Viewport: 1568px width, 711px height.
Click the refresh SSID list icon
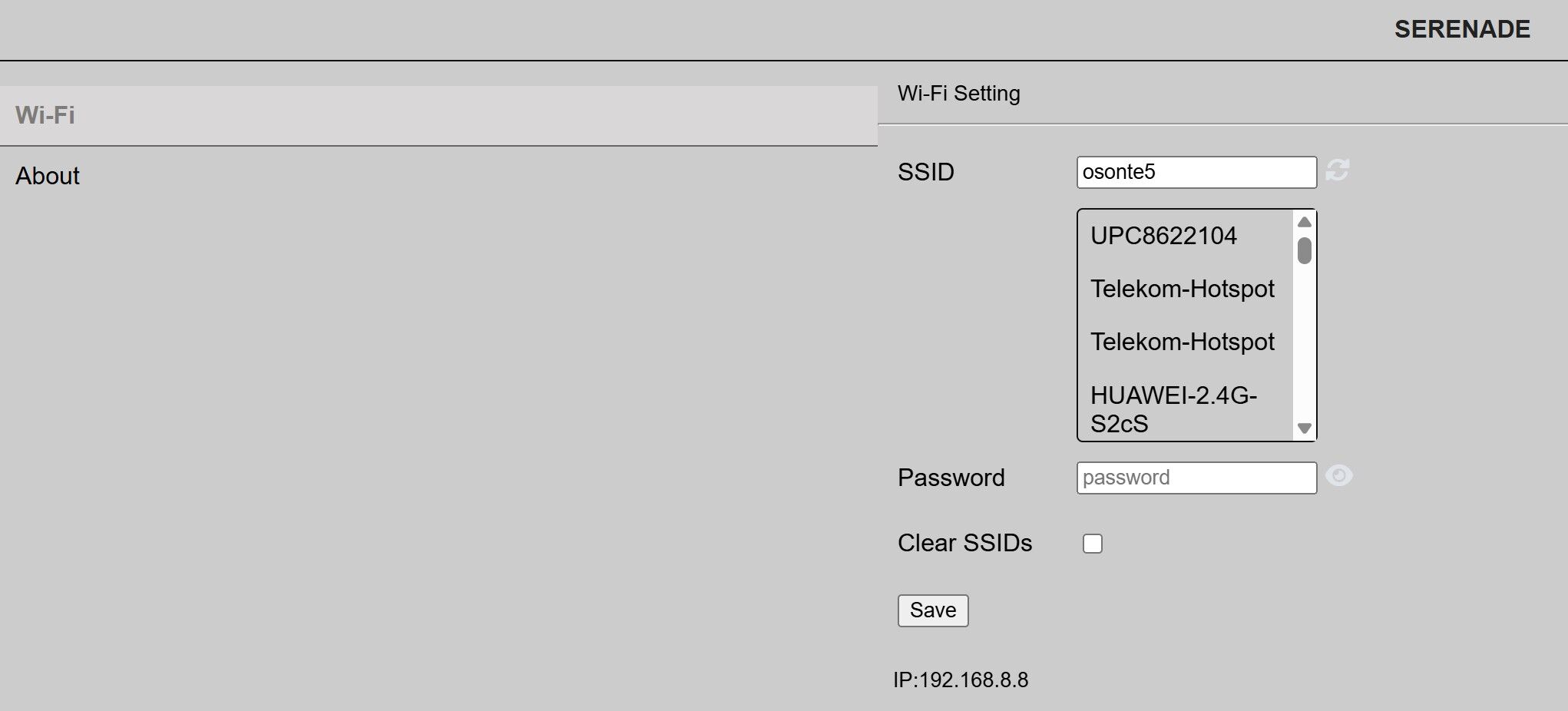[x=1337, y=170]
